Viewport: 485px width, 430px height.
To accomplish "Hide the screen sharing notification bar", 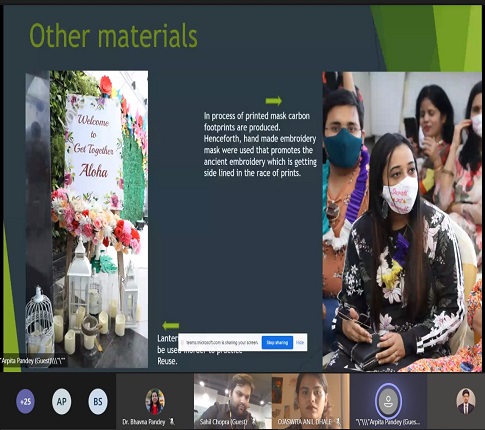I will click(x=300, y=342).
